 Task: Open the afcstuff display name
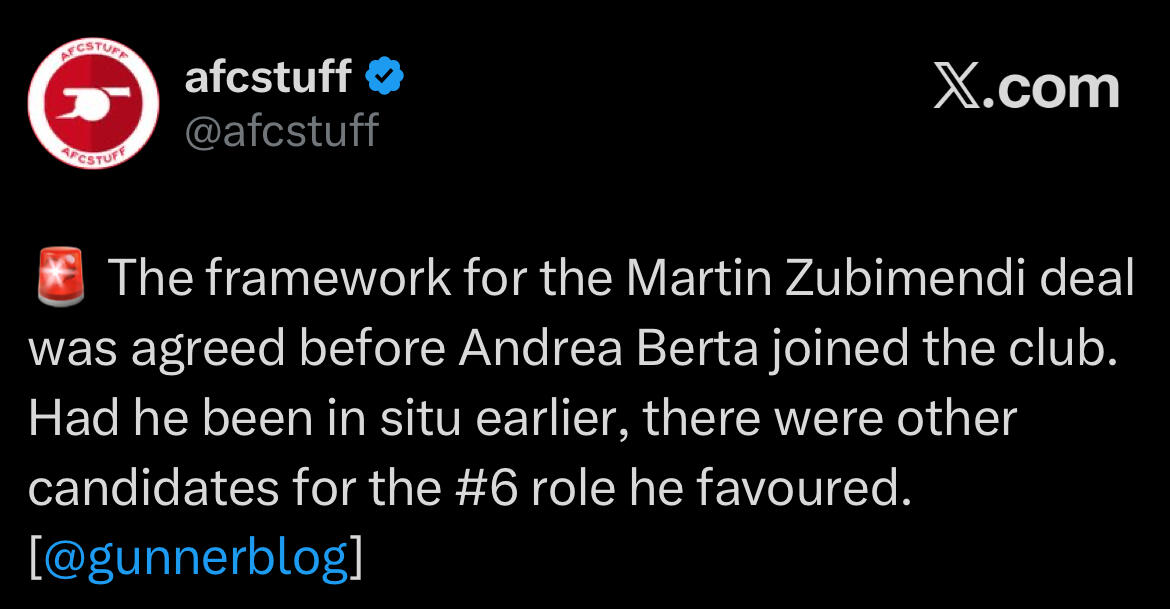click(268, 77)
